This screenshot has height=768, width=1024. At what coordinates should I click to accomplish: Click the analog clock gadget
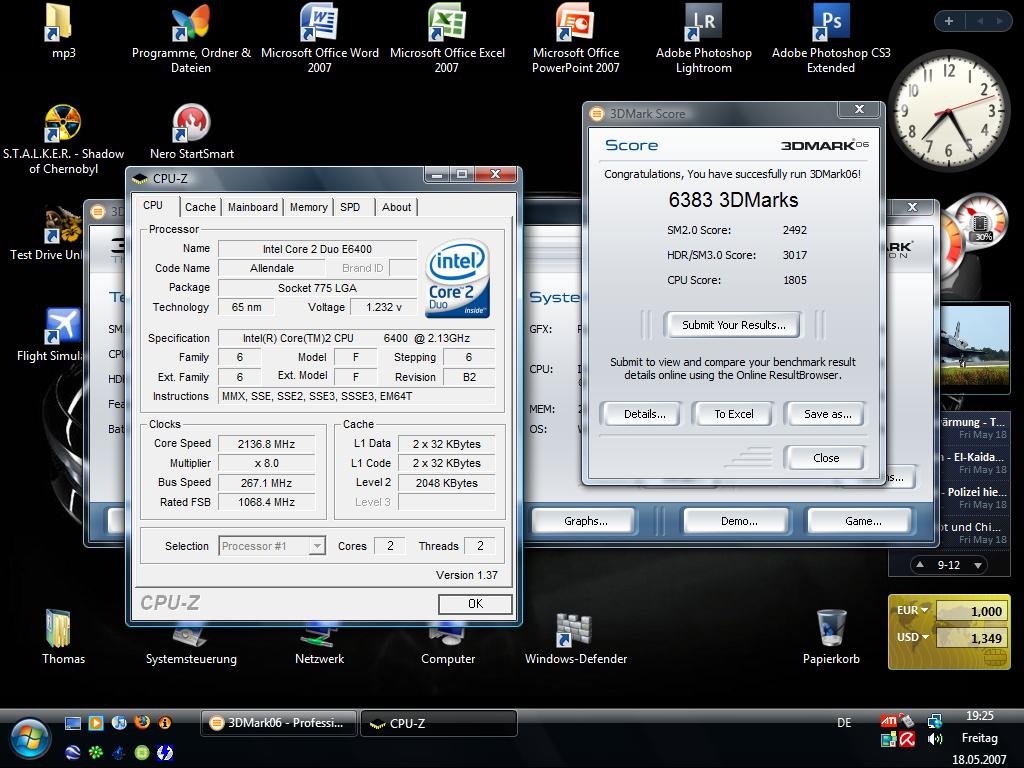pyautogui.click(x=948, y=111)
